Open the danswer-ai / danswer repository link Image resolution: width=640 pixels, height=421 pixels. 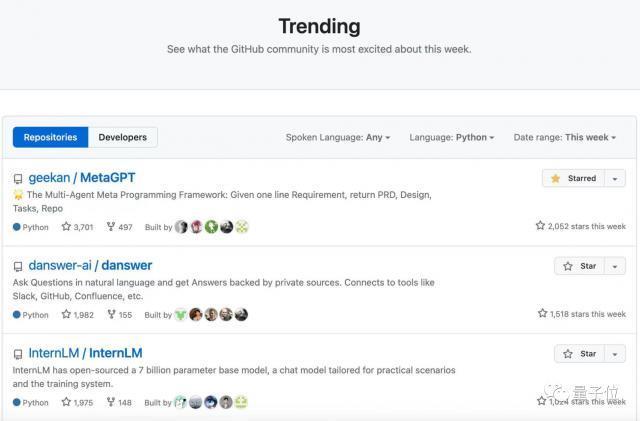(90, 266)
